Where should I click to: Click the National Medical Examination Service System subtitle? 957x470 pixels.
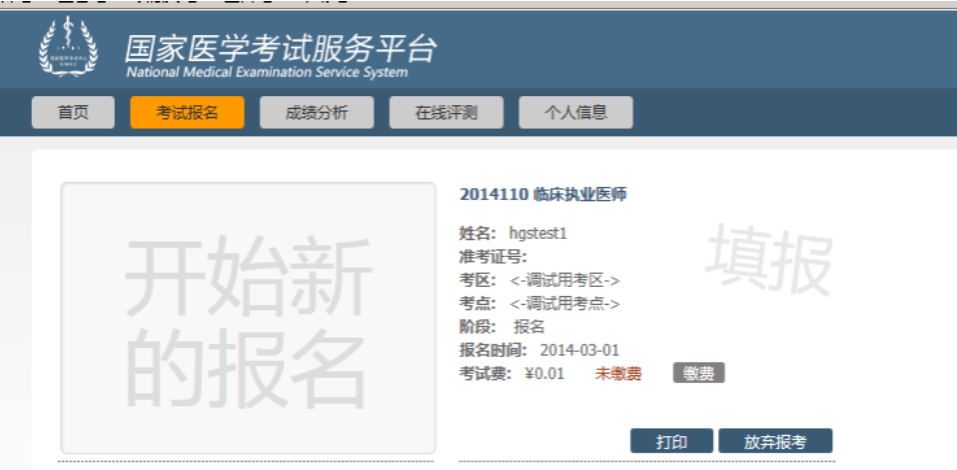(266, 73)
